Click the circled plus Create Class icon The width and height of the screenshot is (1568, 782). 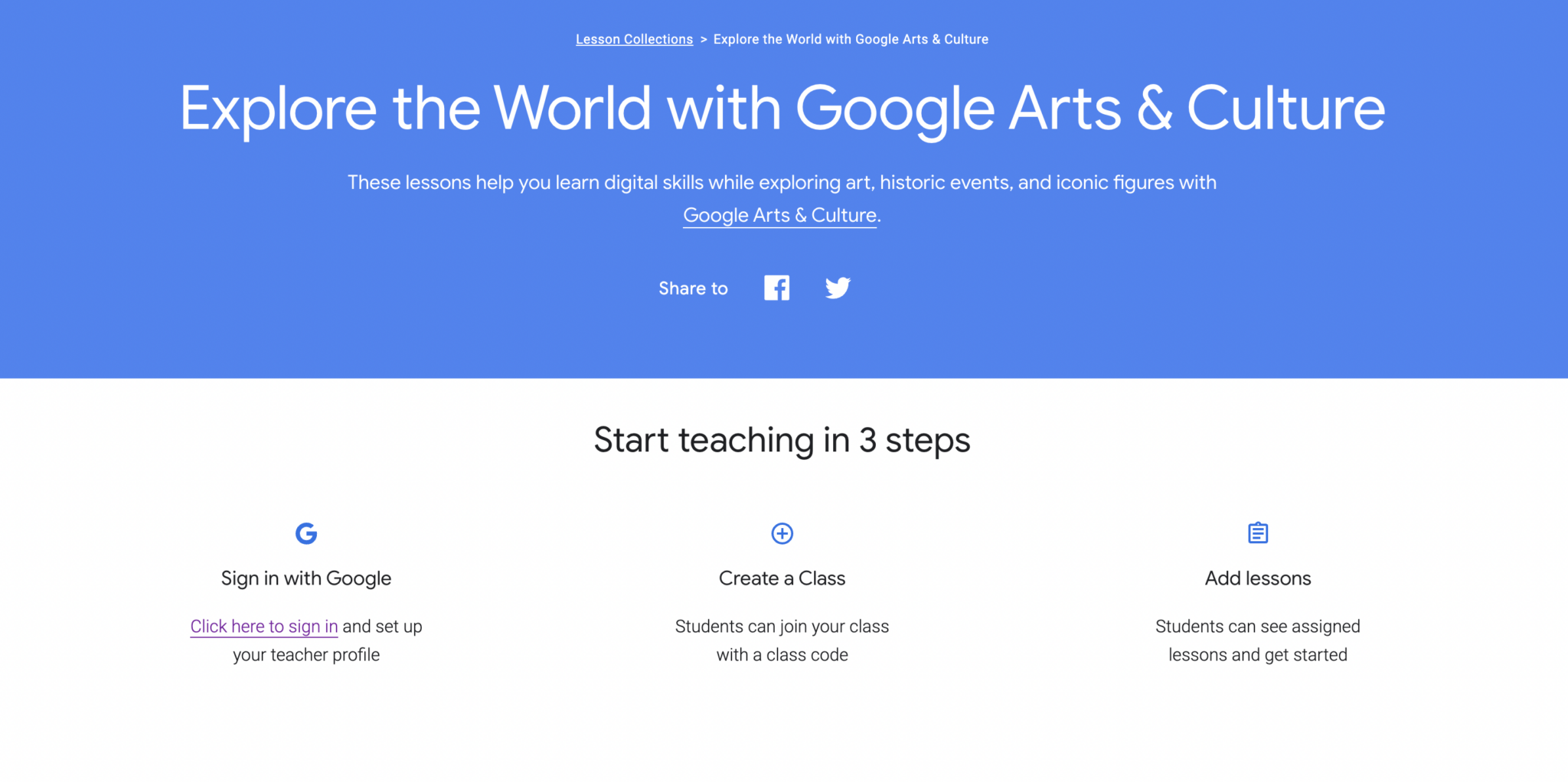pyautogui.click(x=782, y=533)
